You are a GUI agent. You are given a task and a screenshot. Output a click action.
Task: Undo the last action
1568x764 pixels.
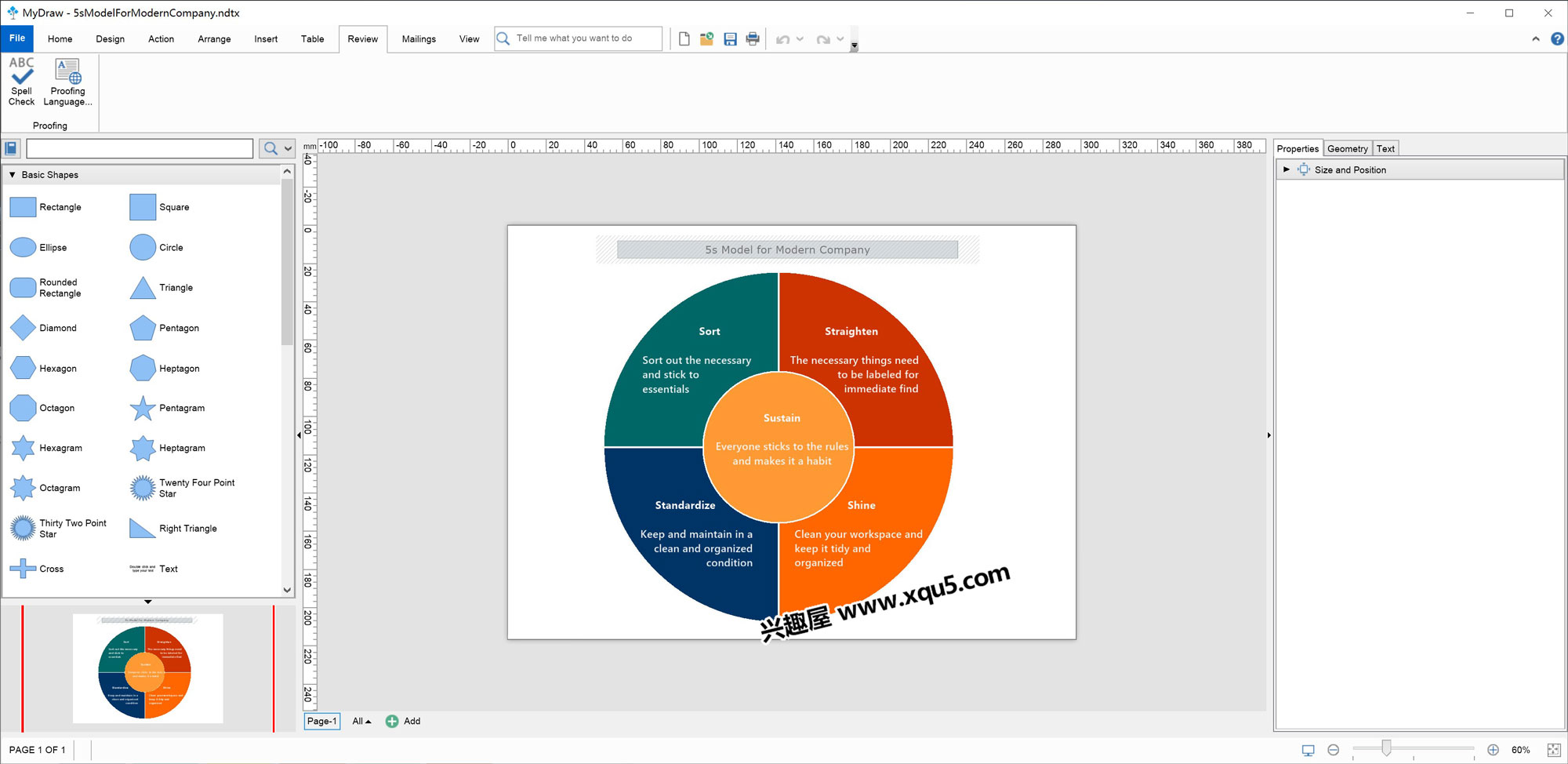point(782,39)
